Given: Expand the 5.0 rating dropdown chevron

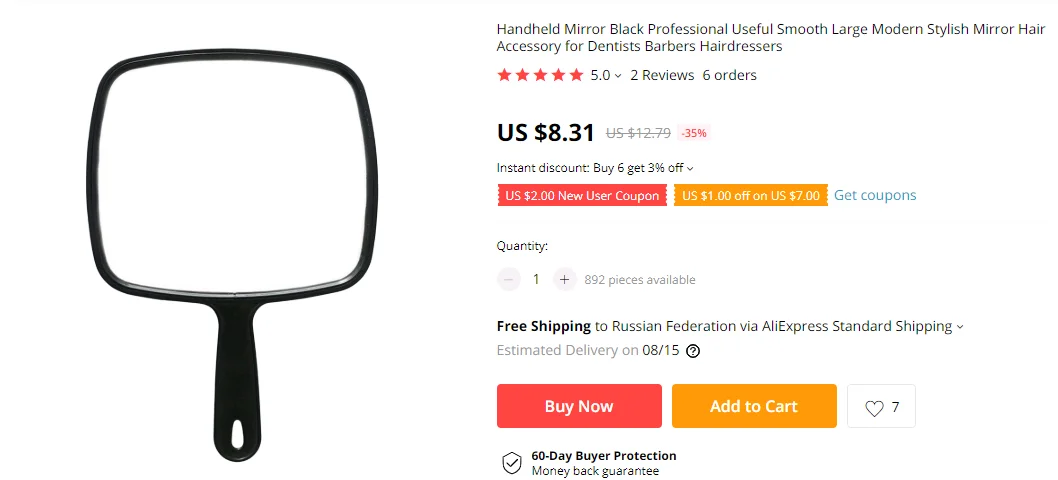Looking at the screenshot, I should [618, 76].
